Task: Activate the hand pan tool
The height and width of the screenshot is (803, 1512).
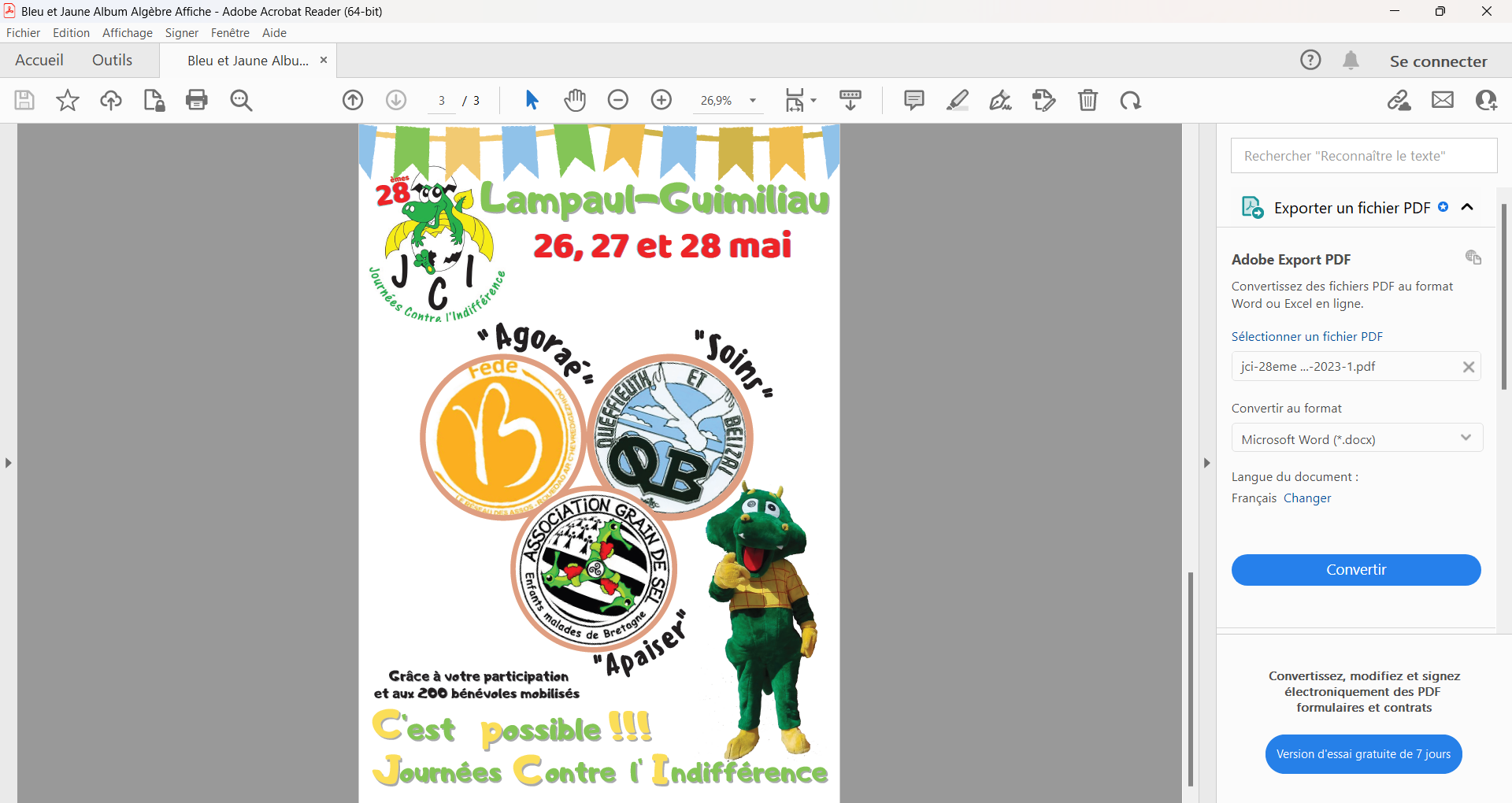Action: click(x=575, y=100)
